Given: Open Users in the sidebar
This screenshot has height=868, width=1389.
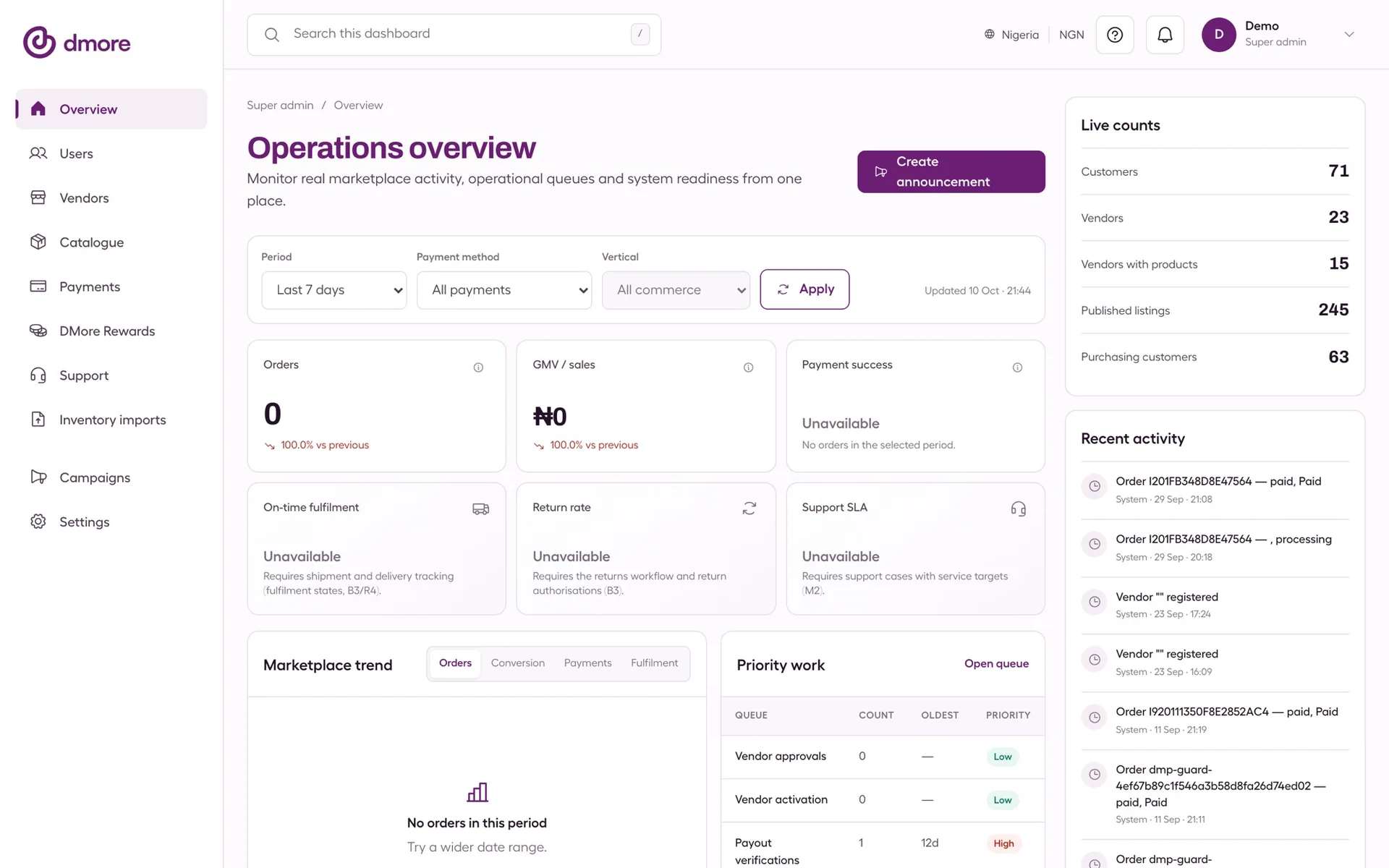Looking at the screenshot, I should pyautogui.click(x=111, y=153).
